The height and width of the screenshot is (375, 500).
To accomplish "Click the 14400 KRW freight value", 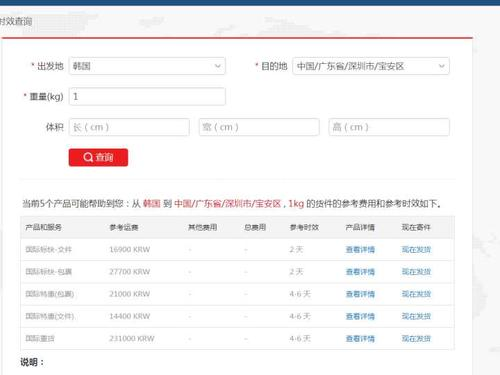I will [130, 316].
